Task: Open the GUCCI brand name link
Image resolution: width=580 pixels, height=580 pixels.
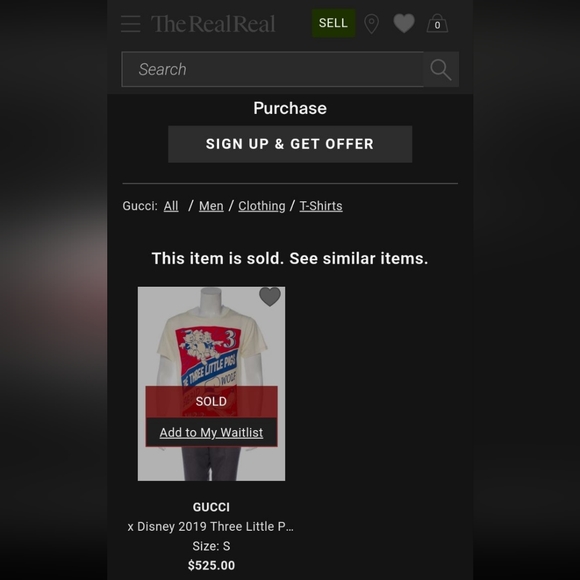Action: point(211,507)
